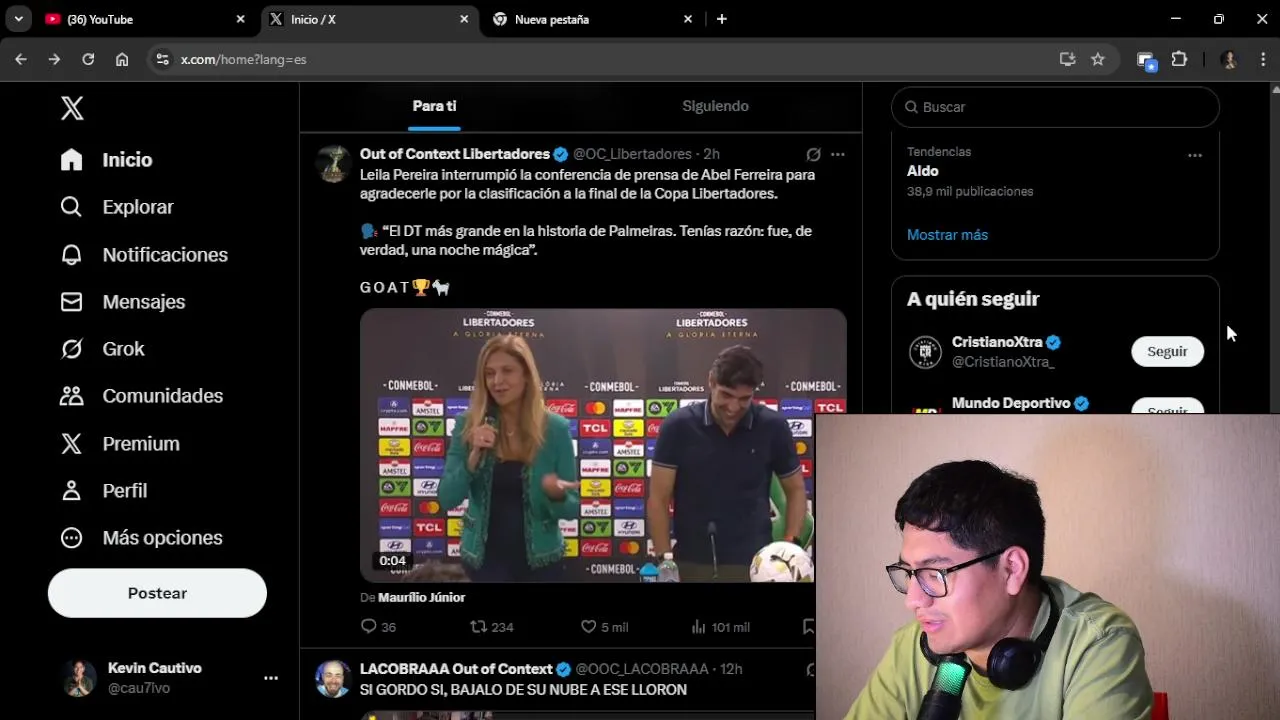
Task: Open Mensajes from the envelope icon
Action: tap(71, 302)
